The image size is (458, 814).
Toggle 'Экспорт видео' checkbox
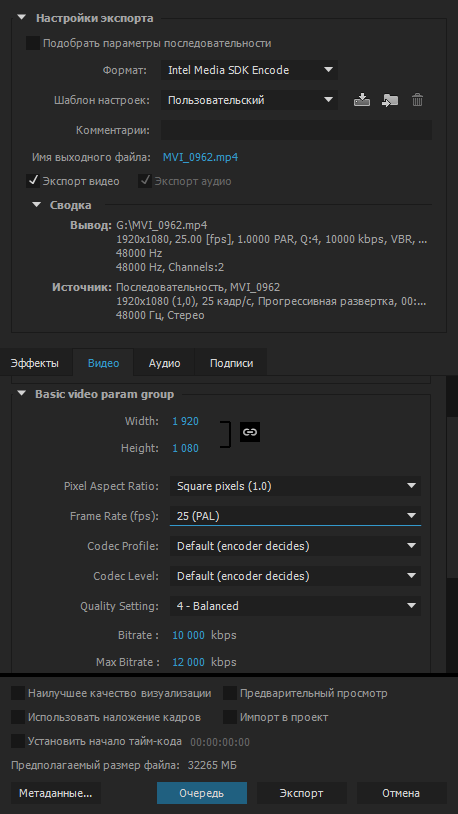click(x=33, y=181)
